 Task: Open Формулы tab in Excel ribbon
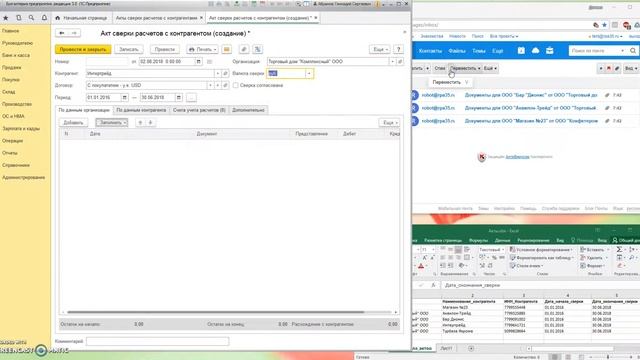[478, 240]
